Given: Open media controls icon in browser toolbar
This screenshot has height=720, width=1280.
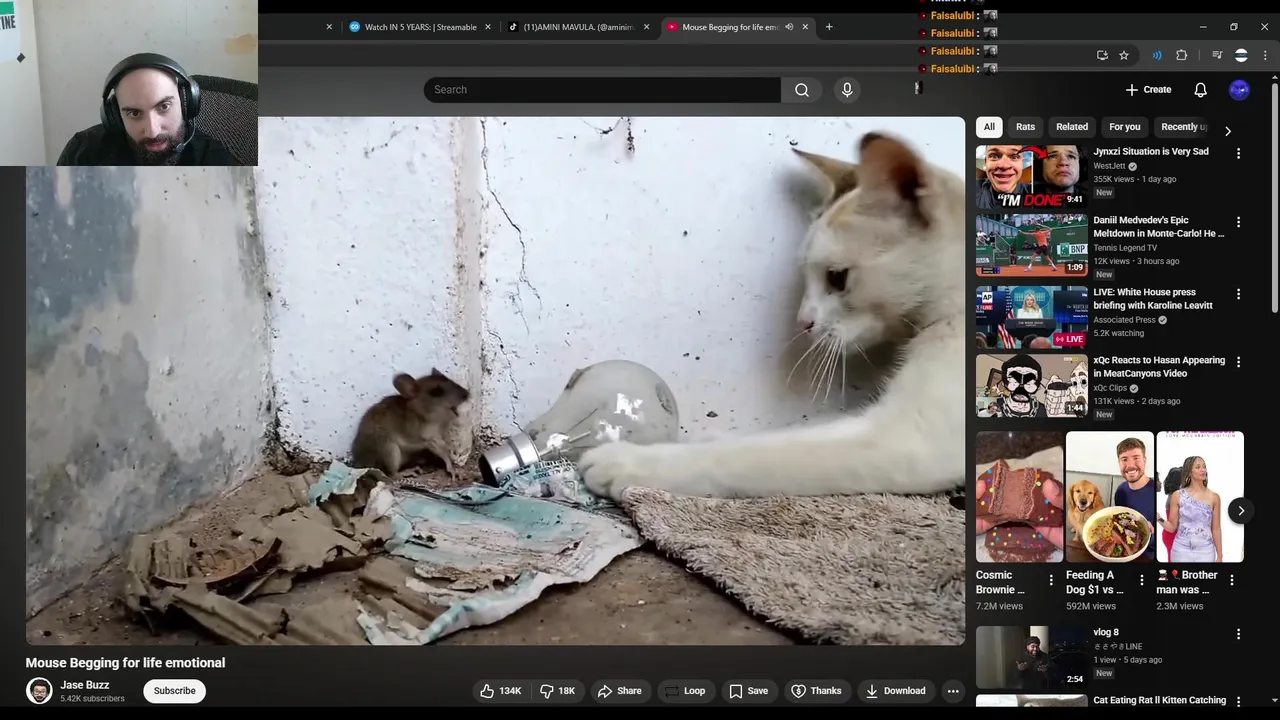Looking at the screenshot, I should point(1217,55).
